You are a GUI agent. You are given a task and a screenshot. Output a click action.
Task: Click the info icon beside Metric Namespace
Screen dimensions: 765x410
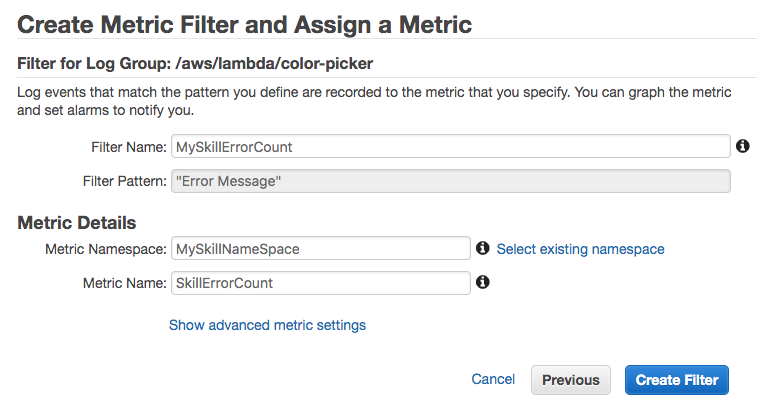[x=483, y=248]
